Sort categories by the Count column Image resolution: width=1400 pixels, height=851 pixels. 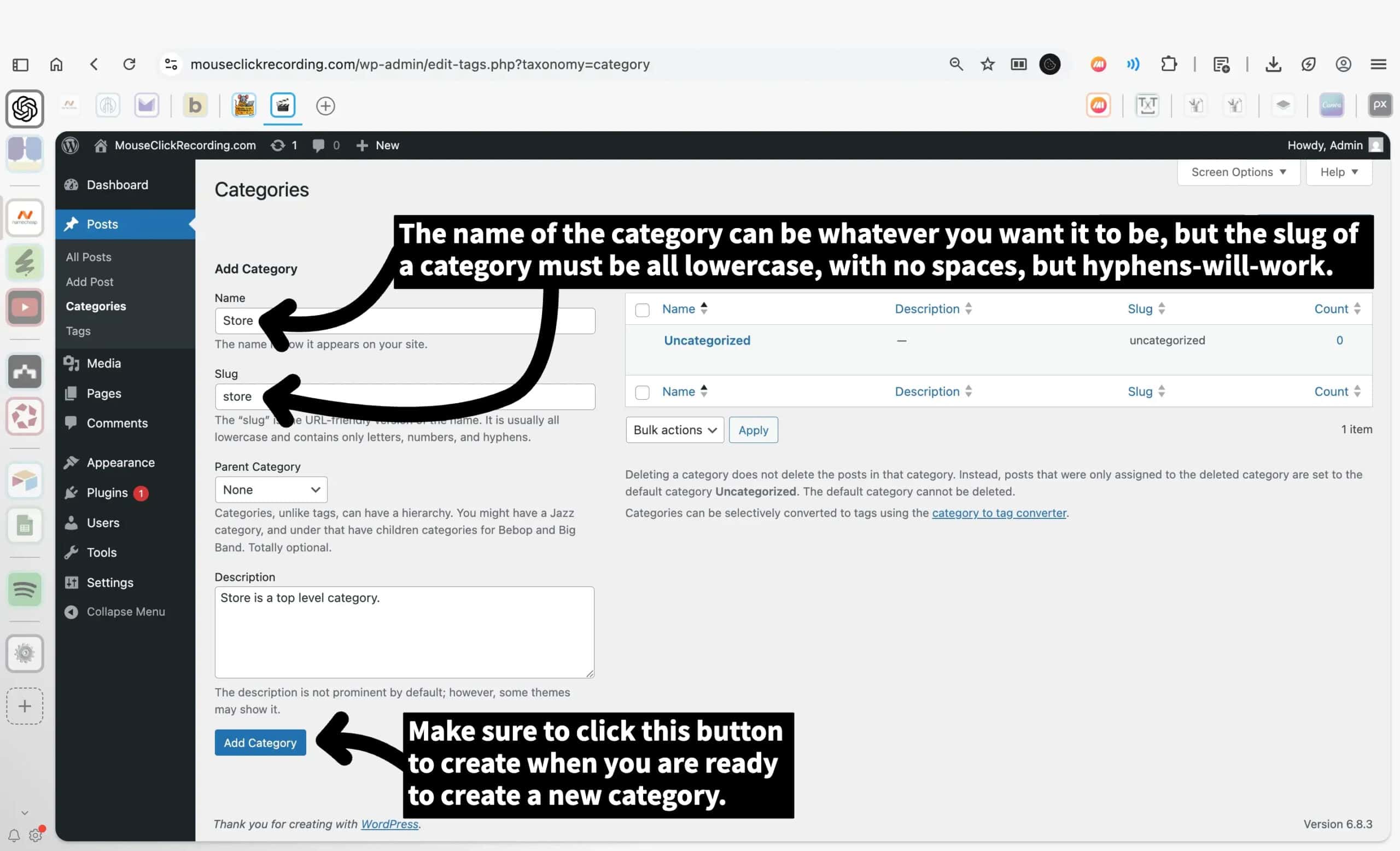[1331, 309]
